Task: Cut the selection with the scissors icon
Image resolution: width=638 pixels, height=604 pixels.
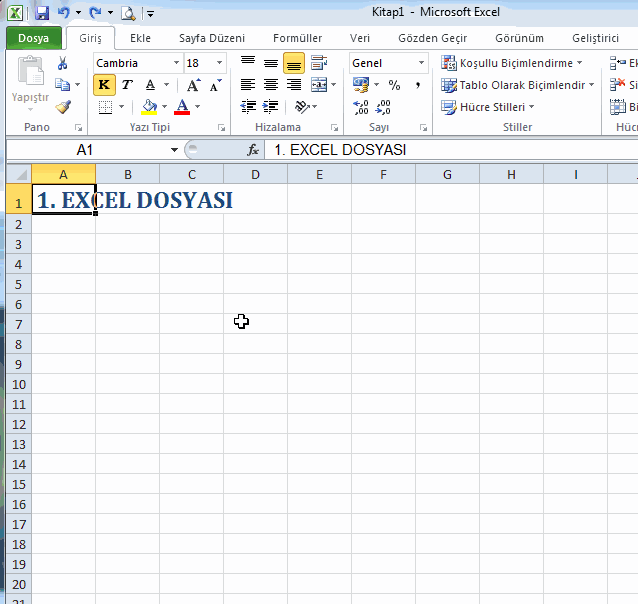Action: click(62, 63)
